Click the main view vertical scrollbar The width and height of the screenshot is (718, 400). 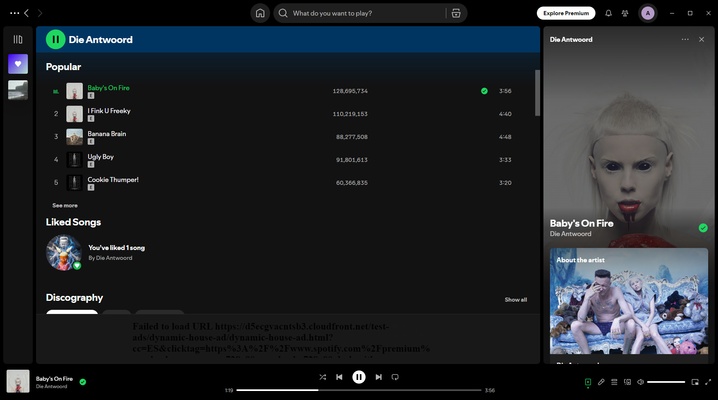tap(537, 93)
